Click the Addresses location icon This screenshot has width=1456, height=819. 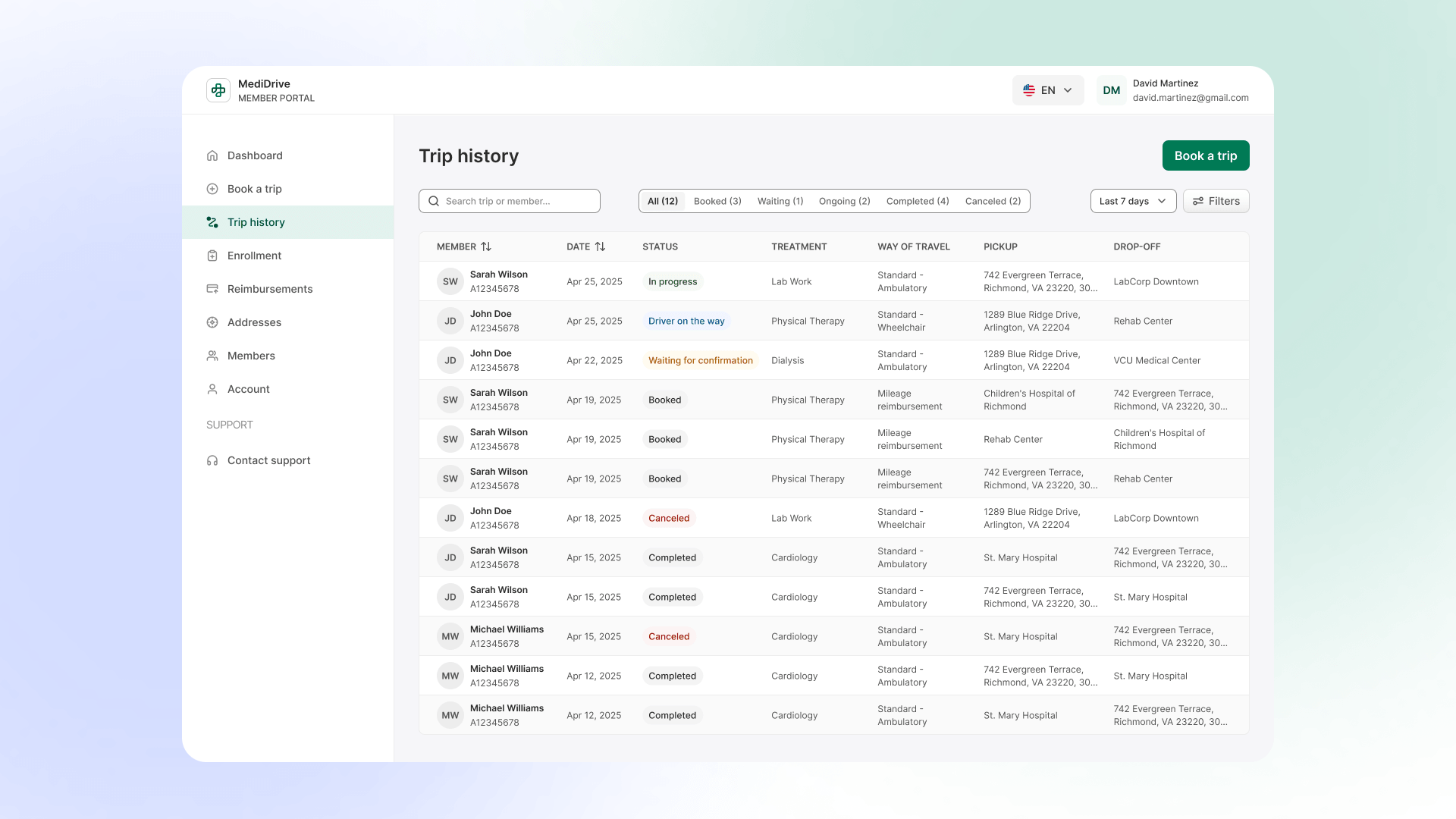212,322
